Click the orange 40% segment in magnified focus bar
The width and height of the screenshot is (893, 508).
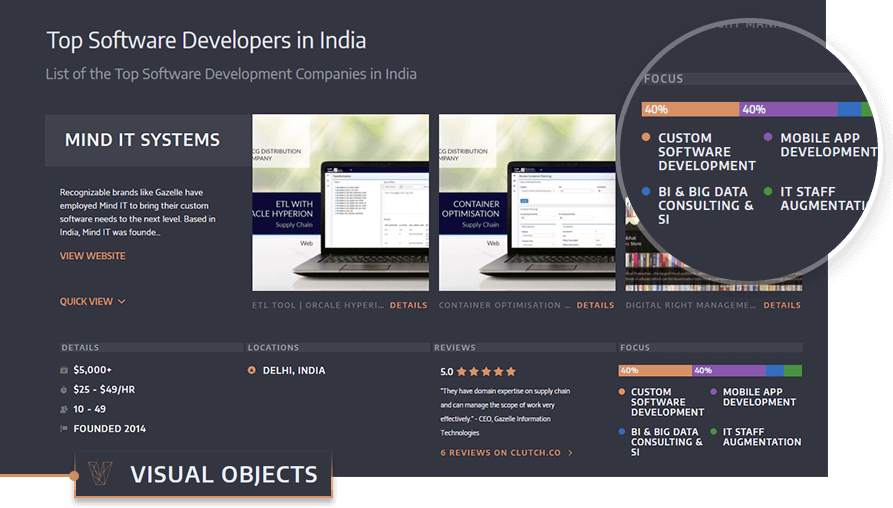pyautogui.click(x=690, y=109)
